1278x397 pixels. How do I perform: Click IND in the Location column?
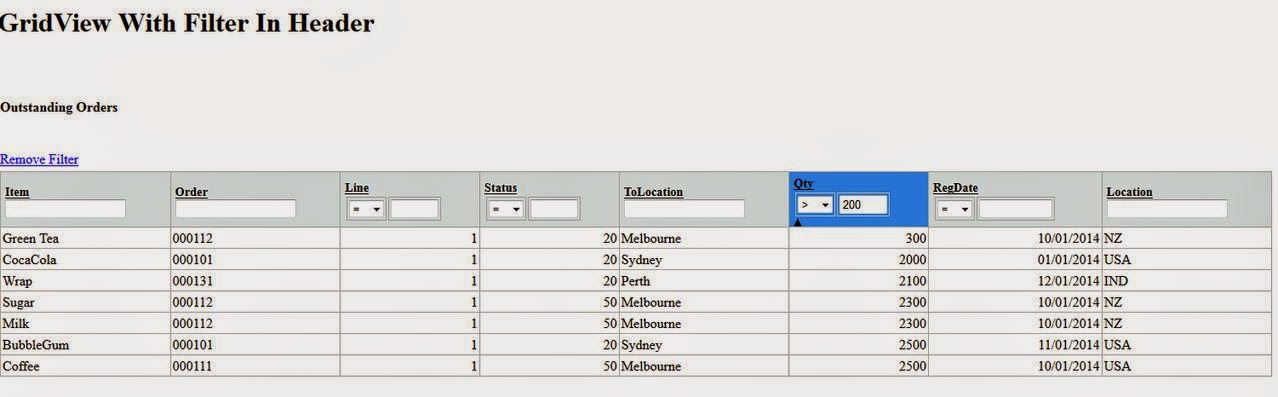pyautogui.click(x=1116, y=281)
